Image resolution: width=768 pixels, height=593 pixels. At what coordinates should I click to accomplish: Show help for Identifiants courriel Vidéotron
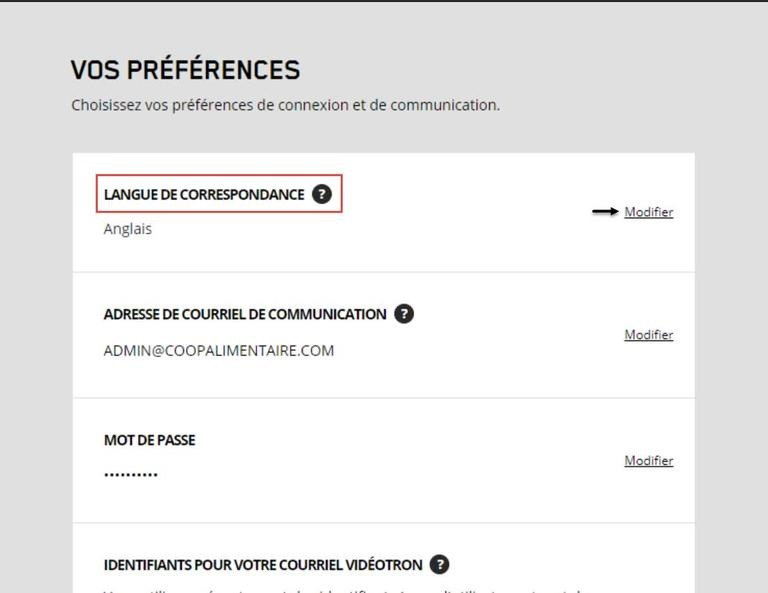click(x=439, y=564)
